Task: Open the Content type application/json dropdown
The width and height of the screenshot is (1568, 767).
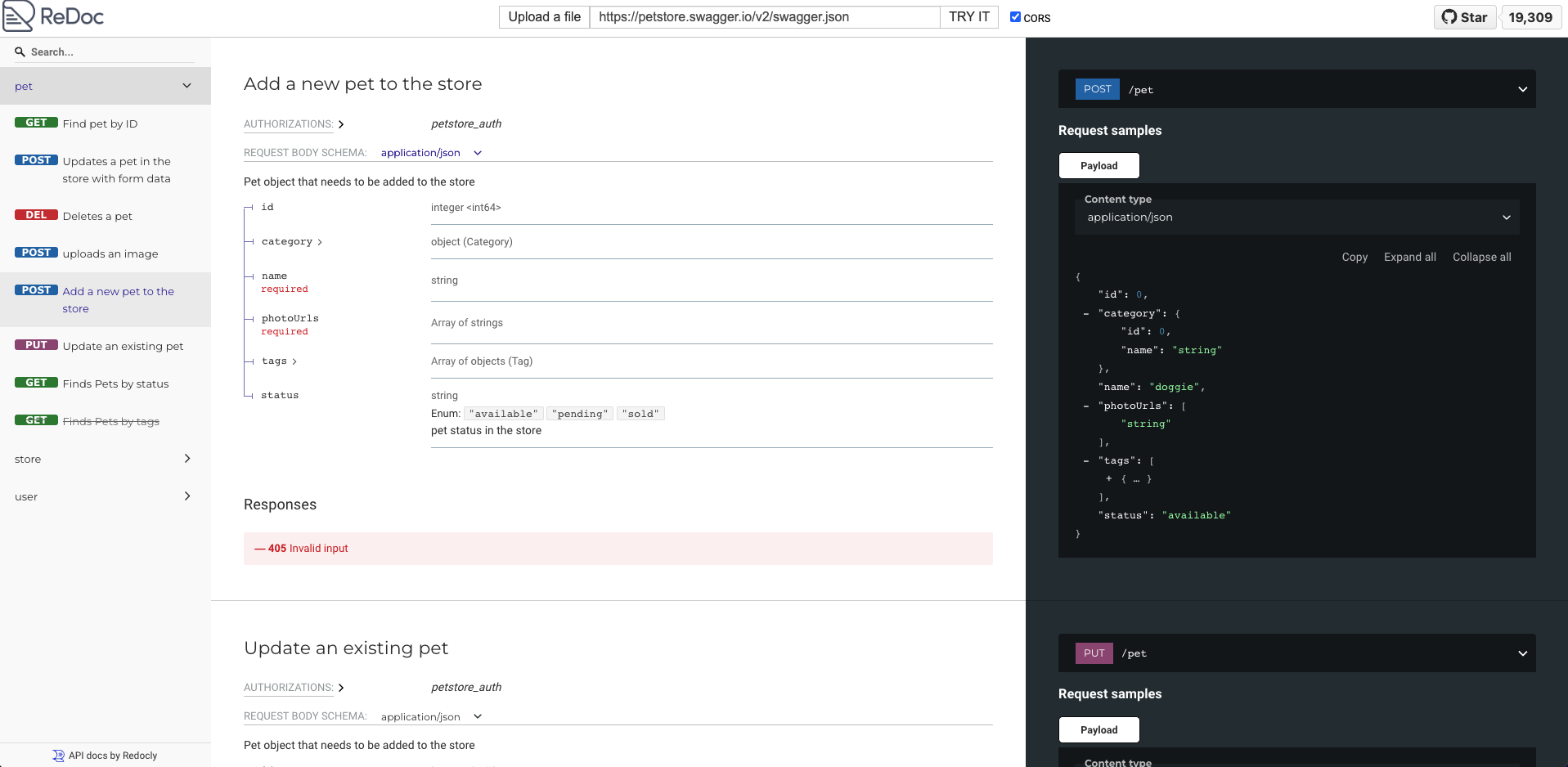Action: click(x=1296, y=218)
